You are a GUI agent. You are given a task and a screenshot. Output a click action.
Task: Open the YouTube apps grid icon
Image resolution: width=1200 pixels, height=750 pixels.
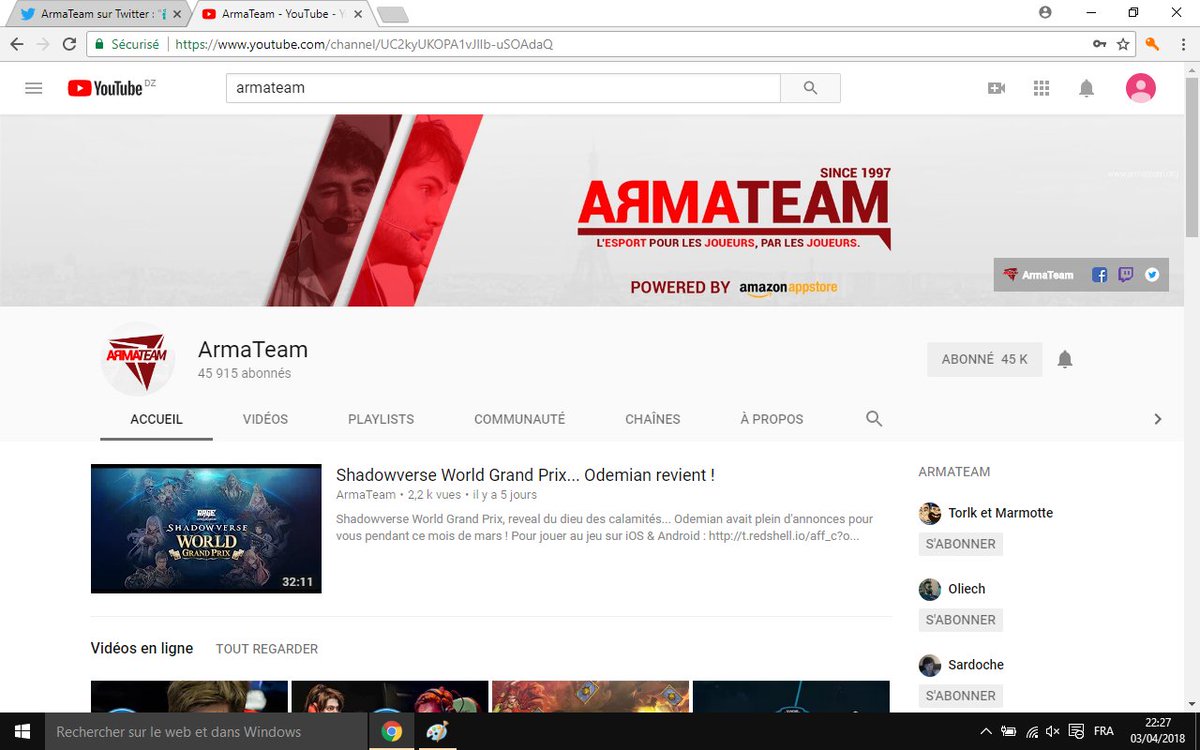1041,88
